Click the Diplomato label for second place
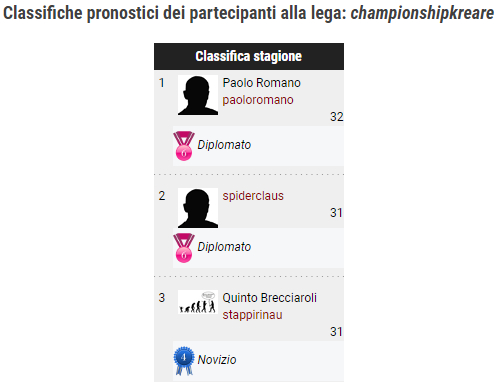The height and width of the screenshot is (382, 504). click(224, 247)
